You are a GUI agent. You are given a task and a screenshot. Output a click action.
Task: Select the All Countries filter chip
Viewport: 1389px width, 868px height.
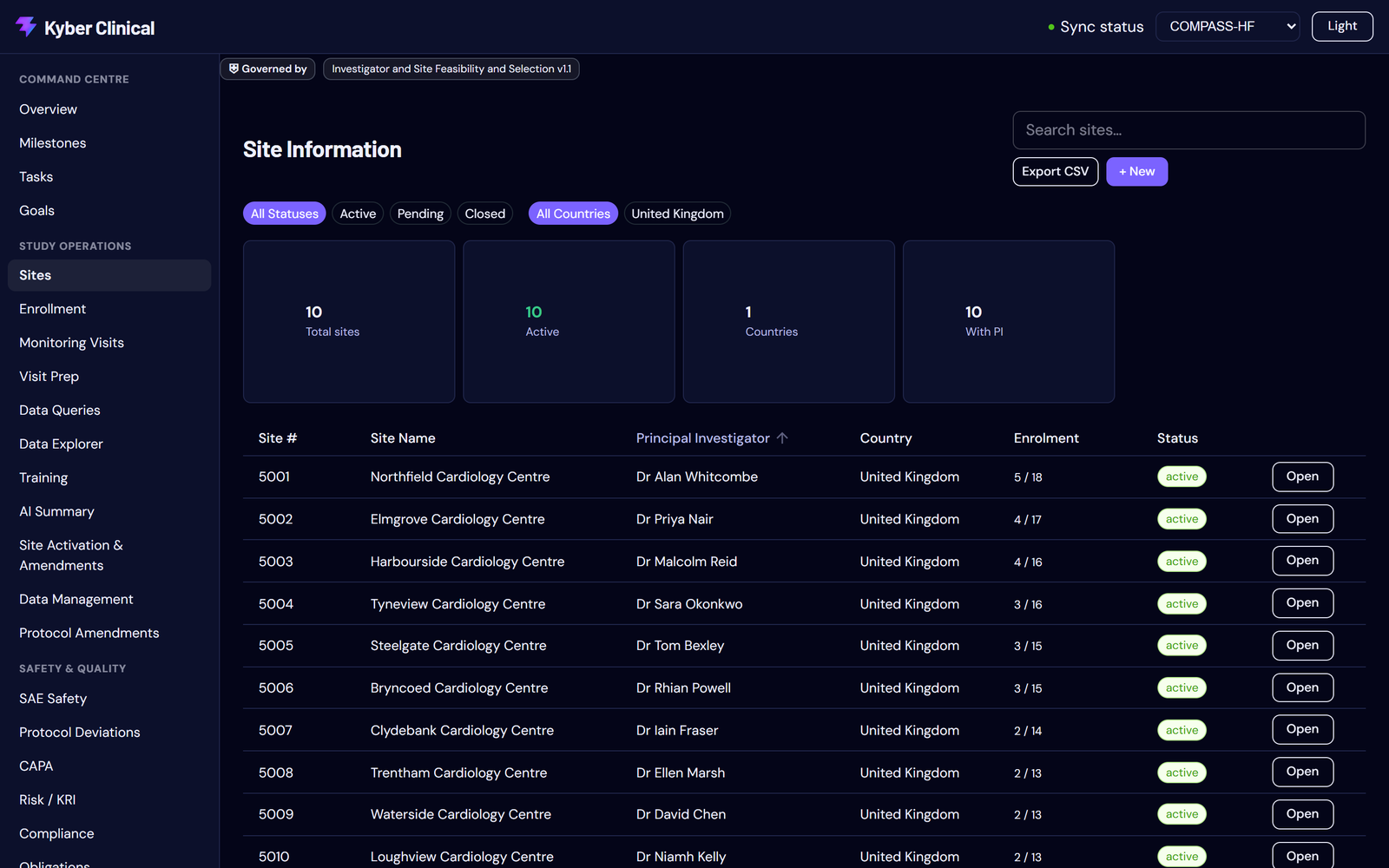point(573,214)
